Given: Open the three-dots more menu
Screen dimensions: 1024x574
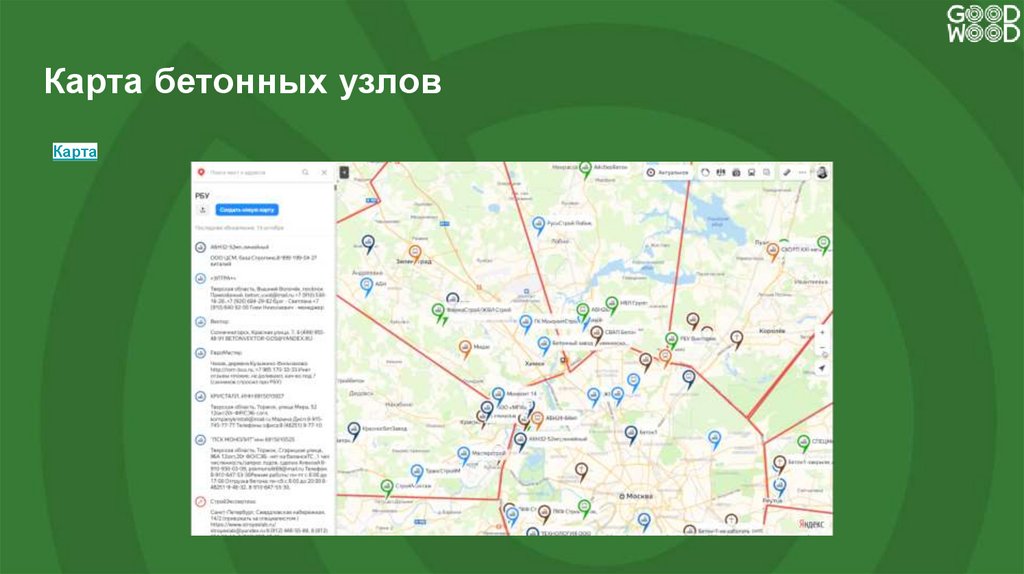Looking at the screenshot, I should [x=803, y=172].
